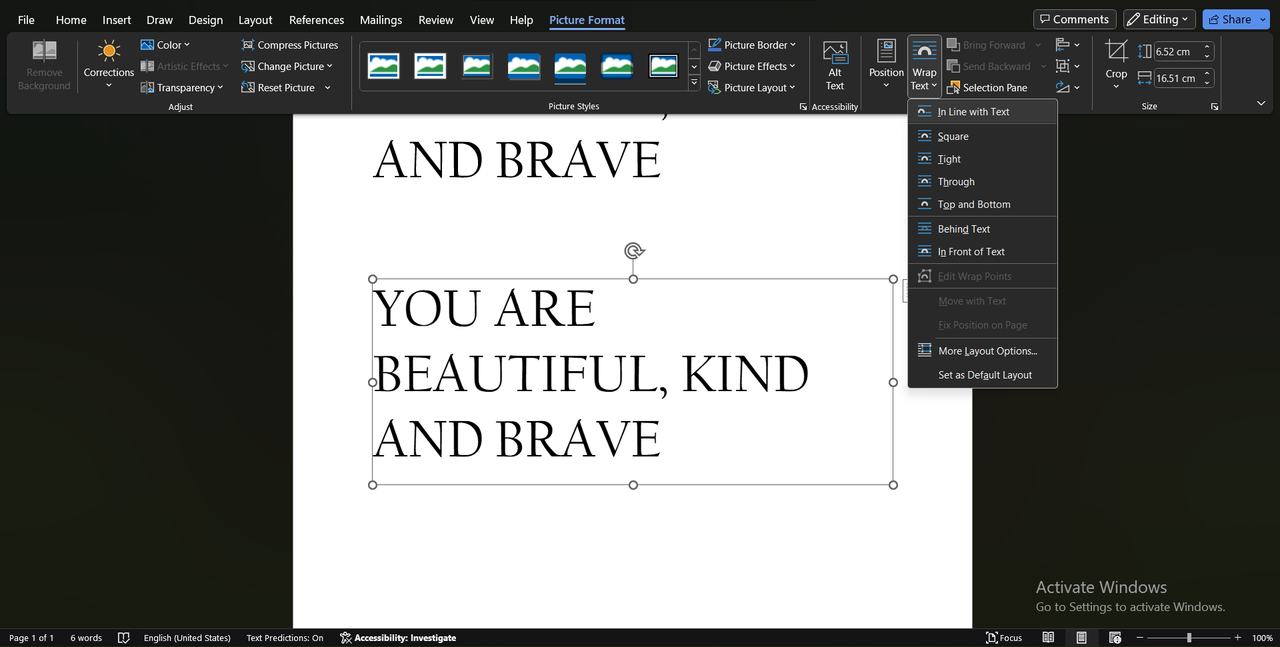1280x647 pixels.
Task: Choose In Front of Text wrapping
Action: (x=983, y=252)
